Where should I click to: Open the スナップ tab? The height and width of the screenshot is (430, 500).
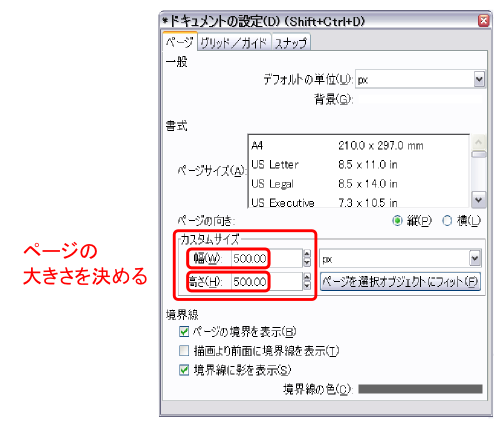point(291,43)
